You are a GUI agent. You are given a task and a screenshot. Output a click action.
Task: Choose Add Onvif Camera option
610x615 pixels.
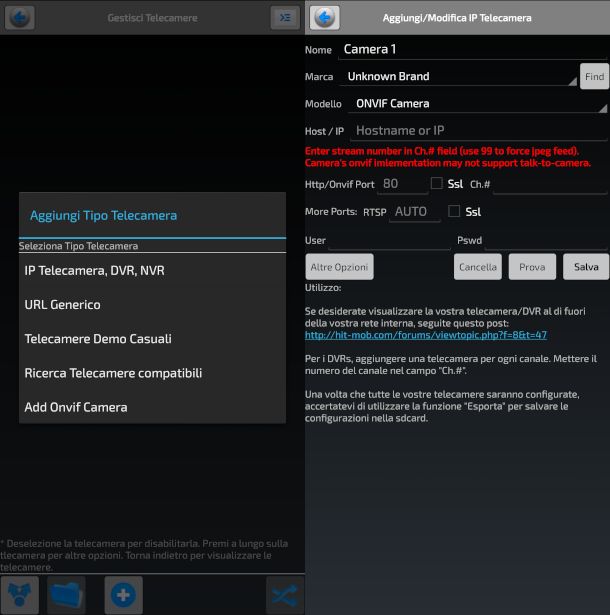152,407
